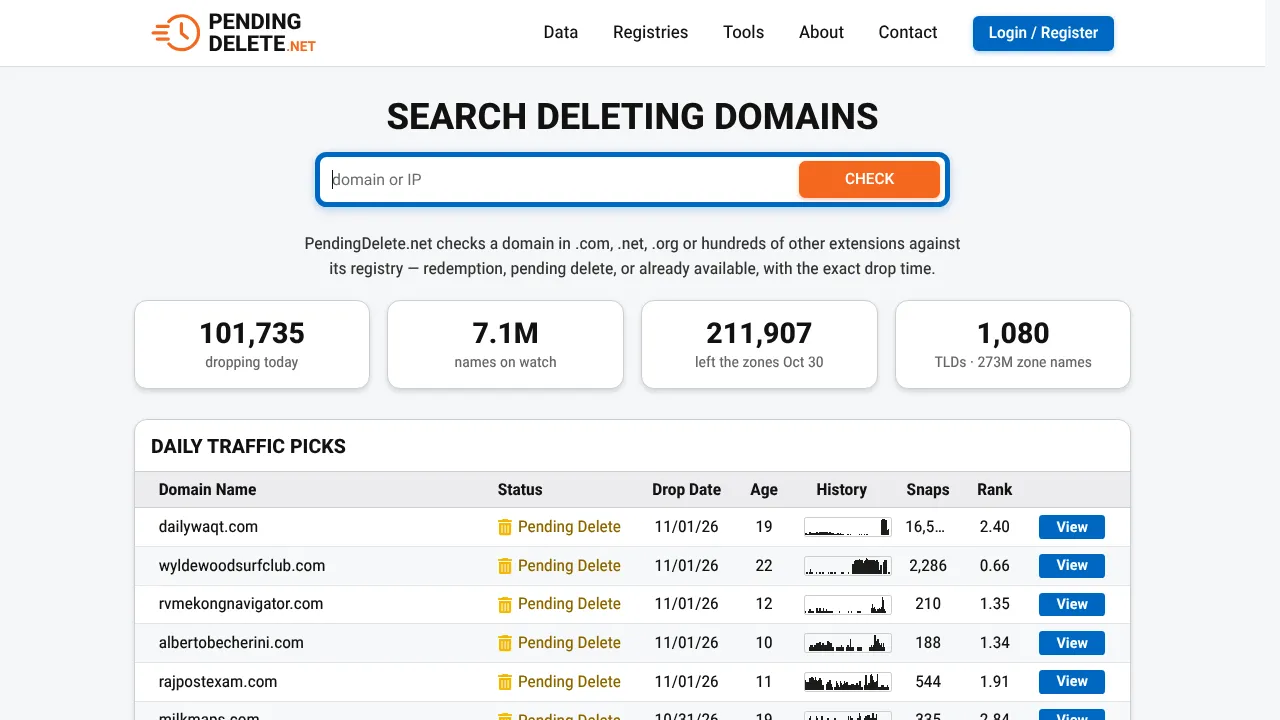Open the dailywaqt.com domain link

click(208, 527)
